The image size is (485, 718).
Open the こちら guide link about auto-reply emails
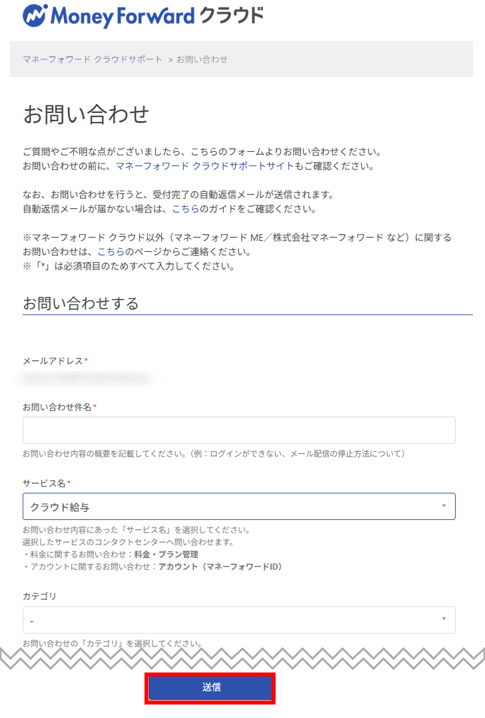[185, 209]
